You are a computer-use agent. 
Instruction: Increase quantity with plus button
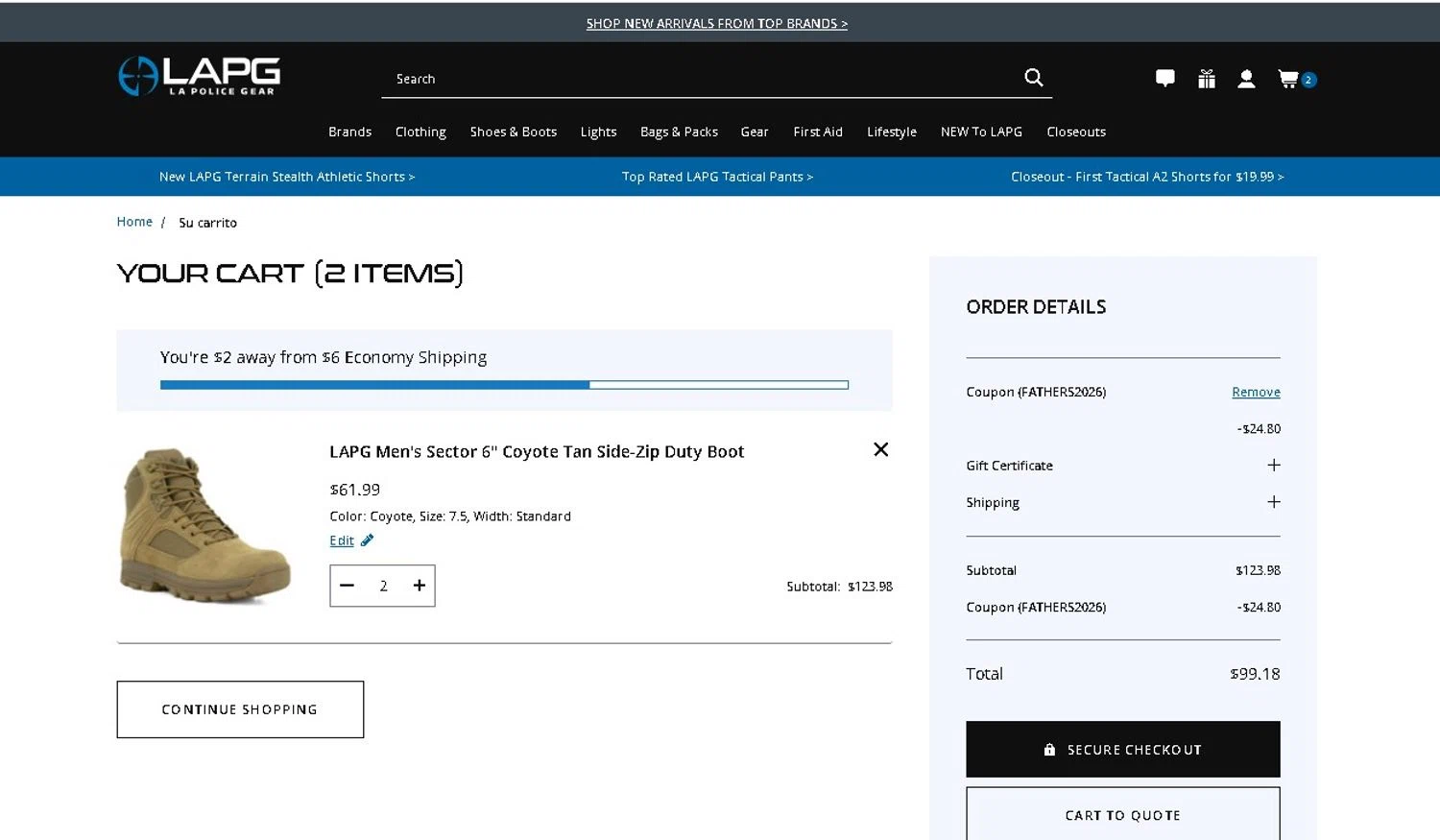419,586
